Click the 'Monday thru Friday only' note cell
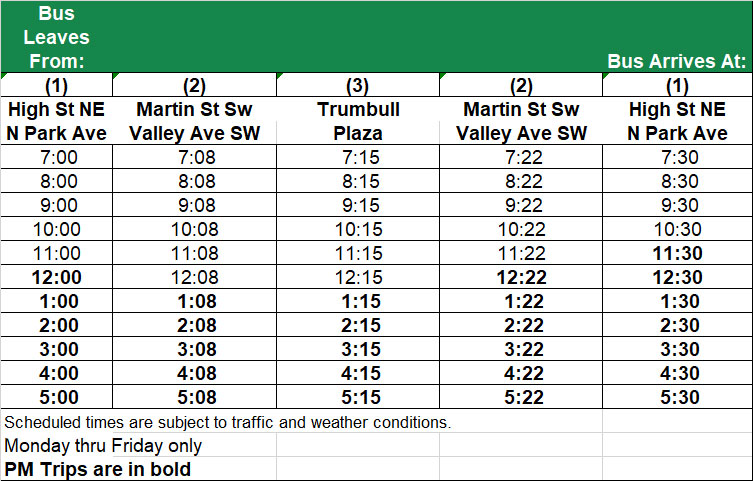Viewport: 753px width, 481px height. [x=103, y=445]
